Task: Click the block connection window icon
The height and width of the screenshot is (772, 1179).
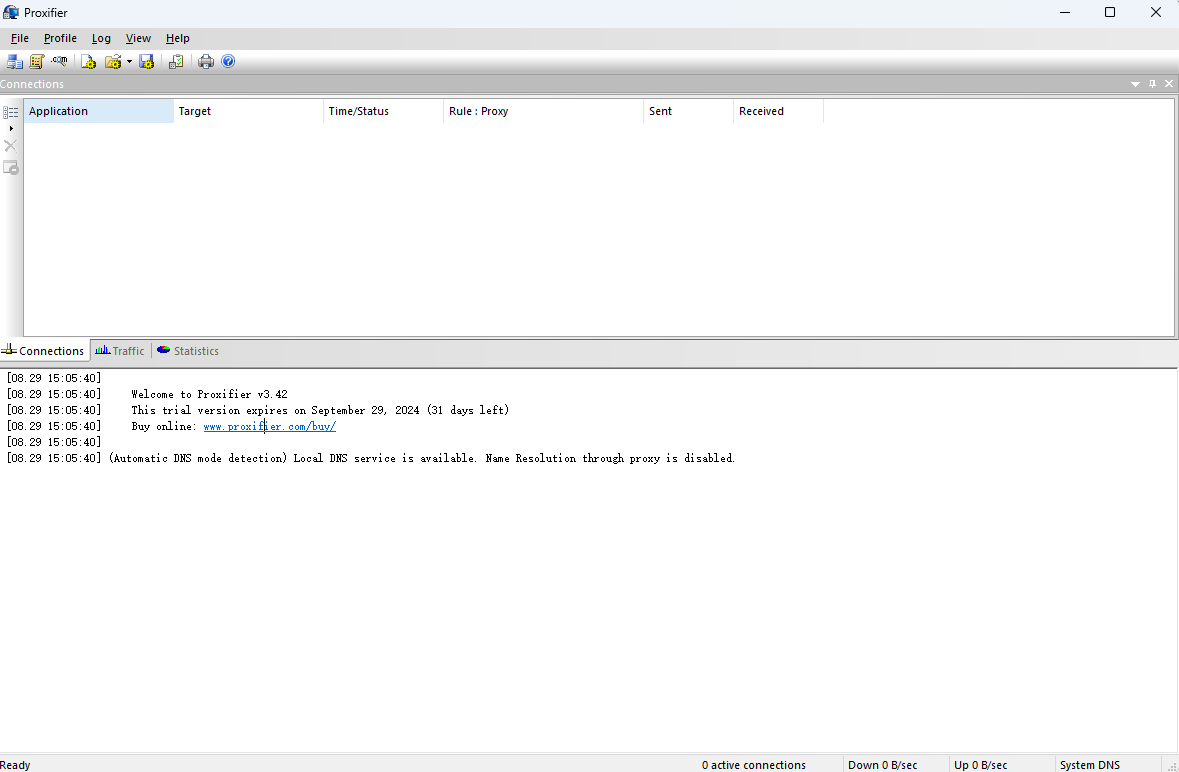Action: (x=11, y=167)
